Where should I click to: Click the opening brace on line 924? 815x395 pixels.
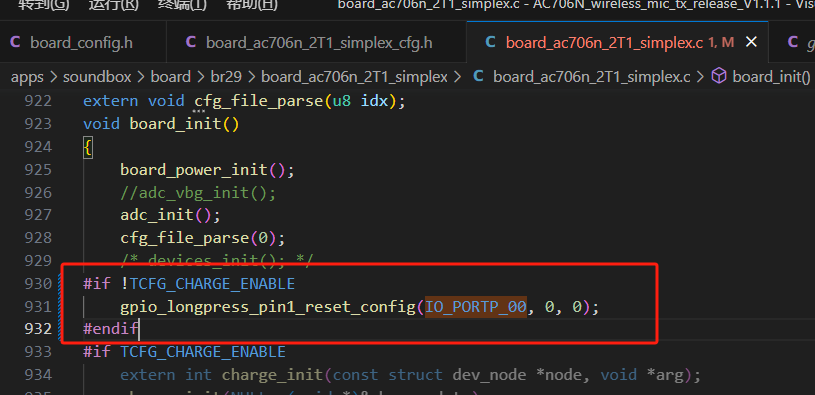click(87, 147)
